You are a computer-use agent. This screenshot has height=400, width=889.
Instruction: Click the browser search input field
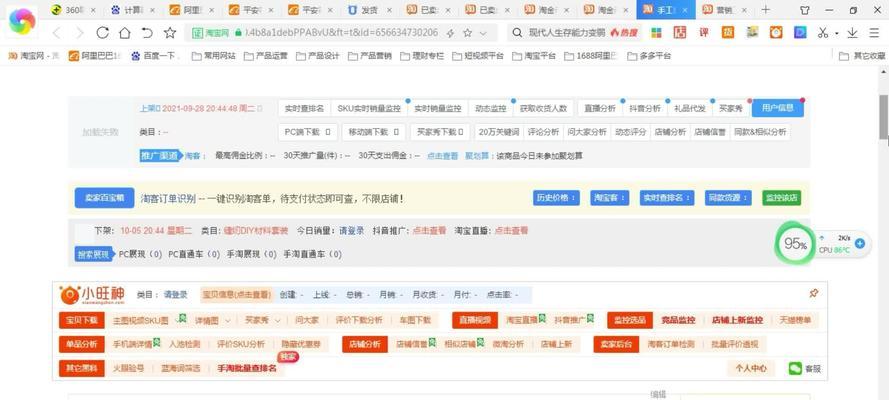(x=573, y=33)
